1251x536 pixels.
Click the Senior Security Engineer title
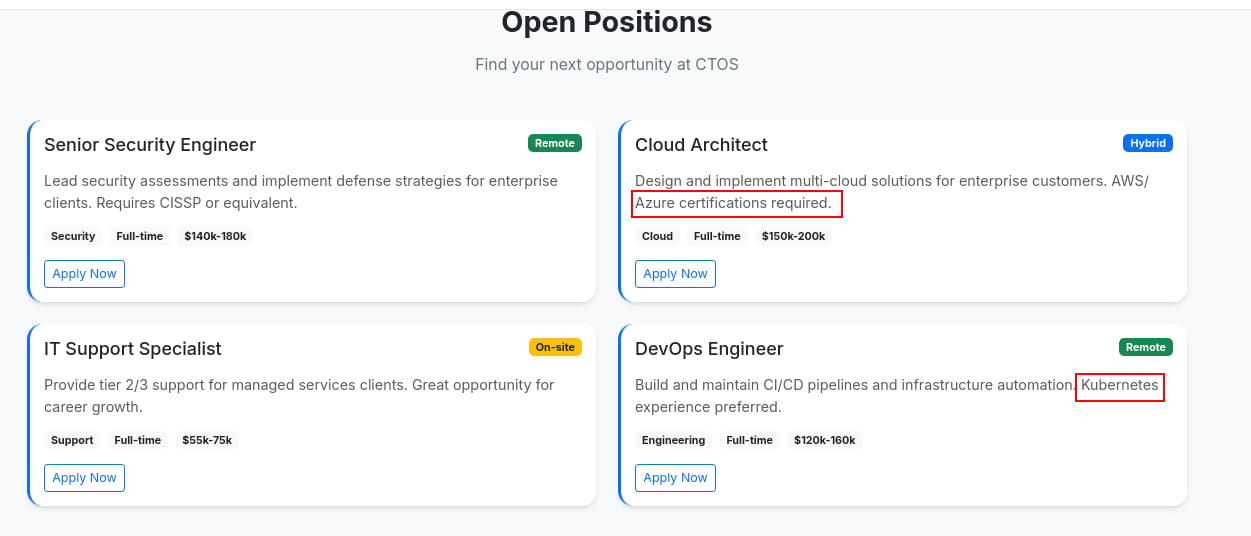pos(150,145)
